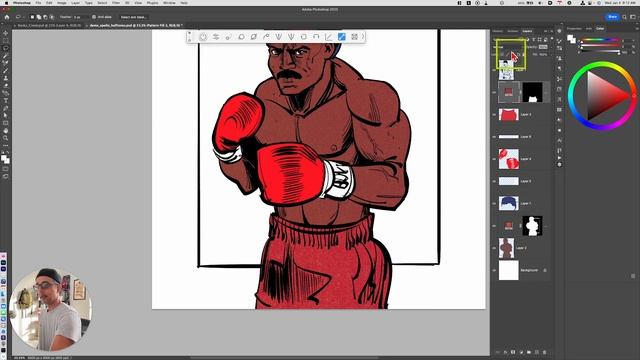Hide the red gloves layer

tap(494, 159)
